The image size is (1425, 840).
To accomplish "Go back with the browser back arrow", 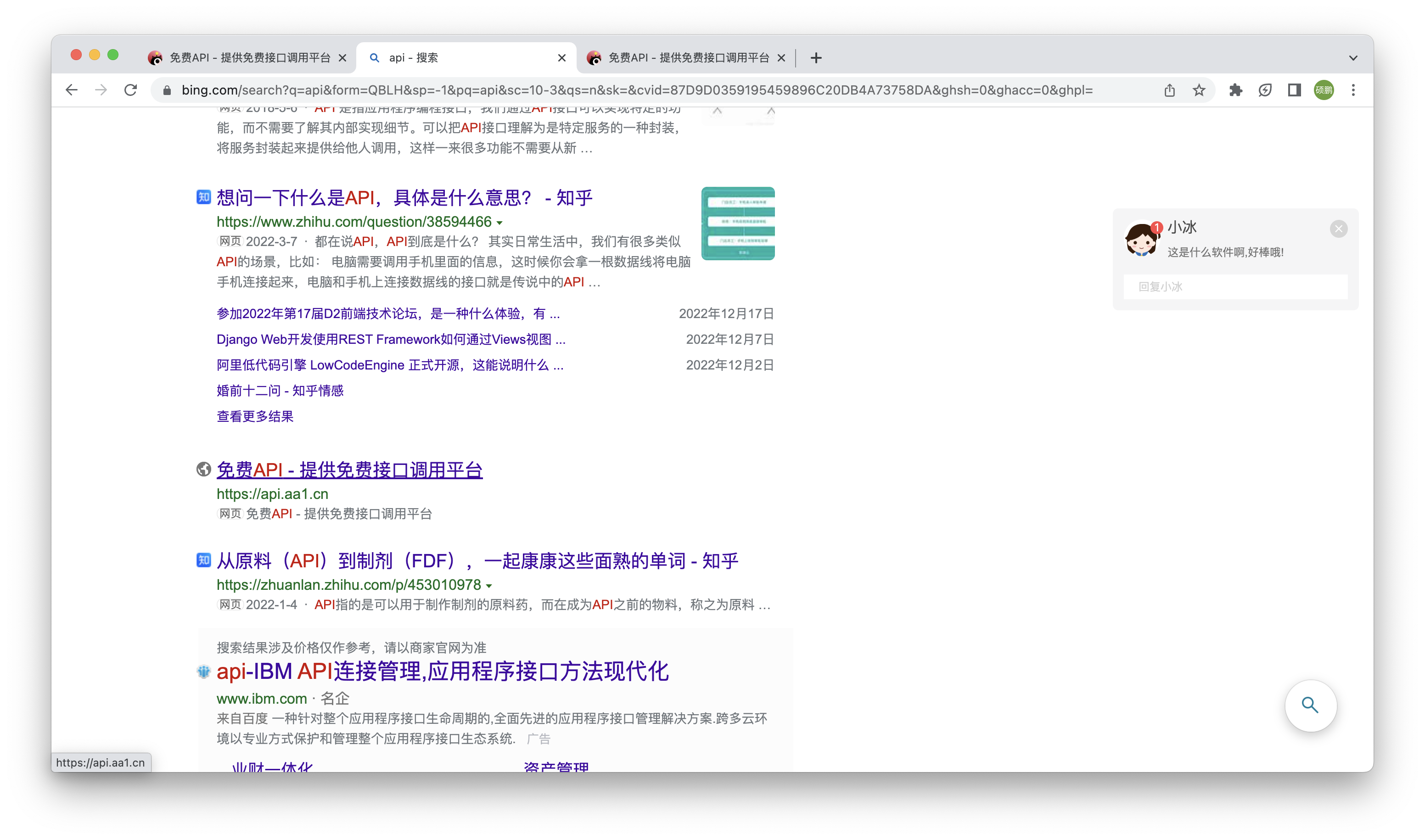I will (71, 90).
